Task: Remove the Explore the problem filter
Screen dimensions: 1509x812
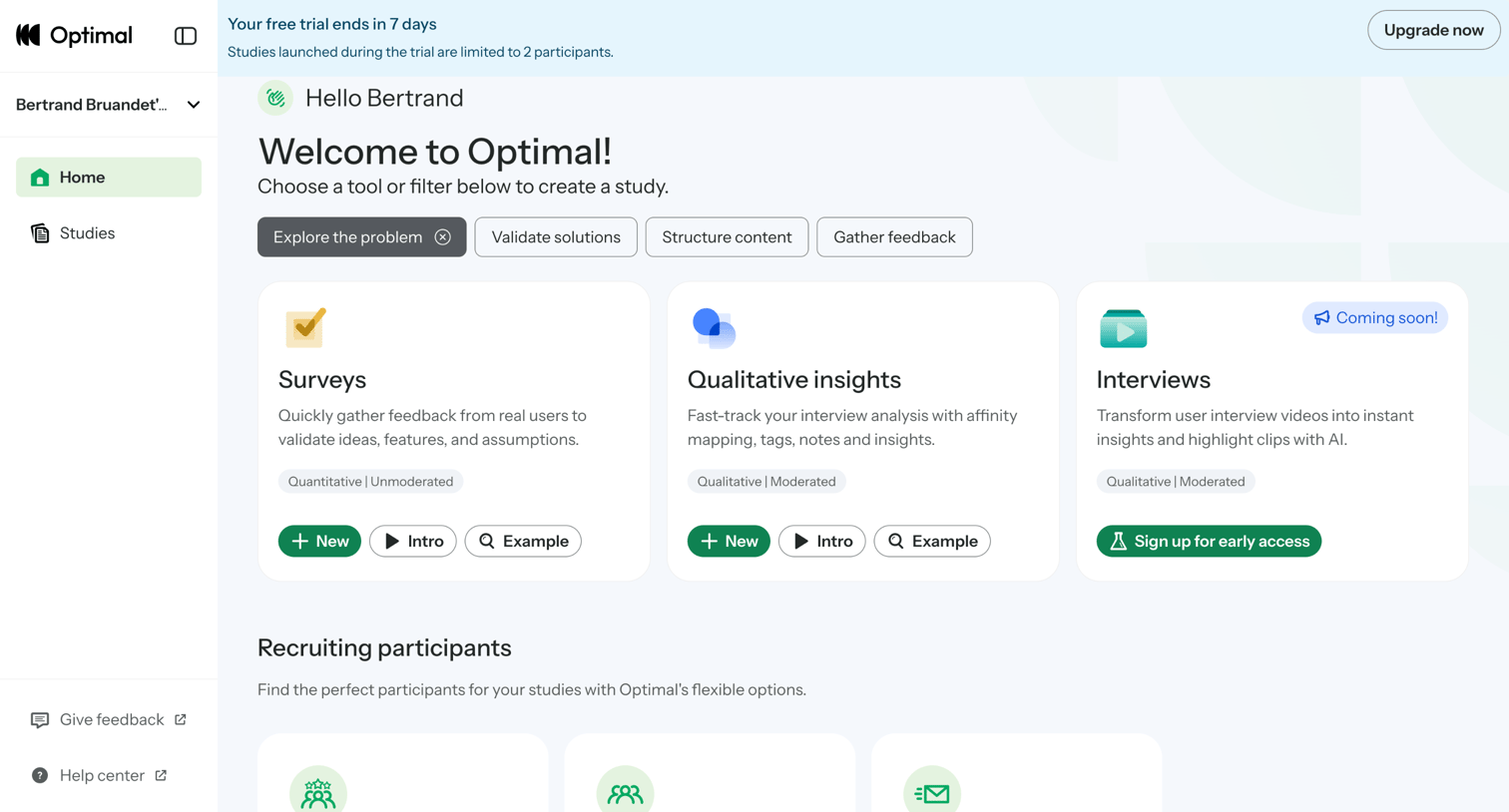Action: (x=443, y=237)
